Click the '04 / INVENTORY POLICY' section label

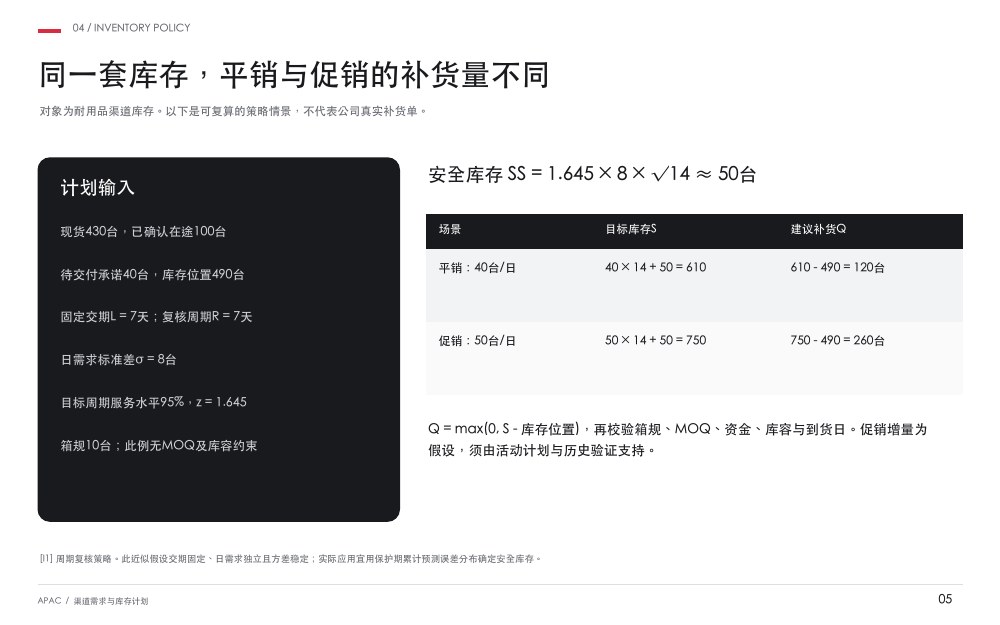[131, 28]
